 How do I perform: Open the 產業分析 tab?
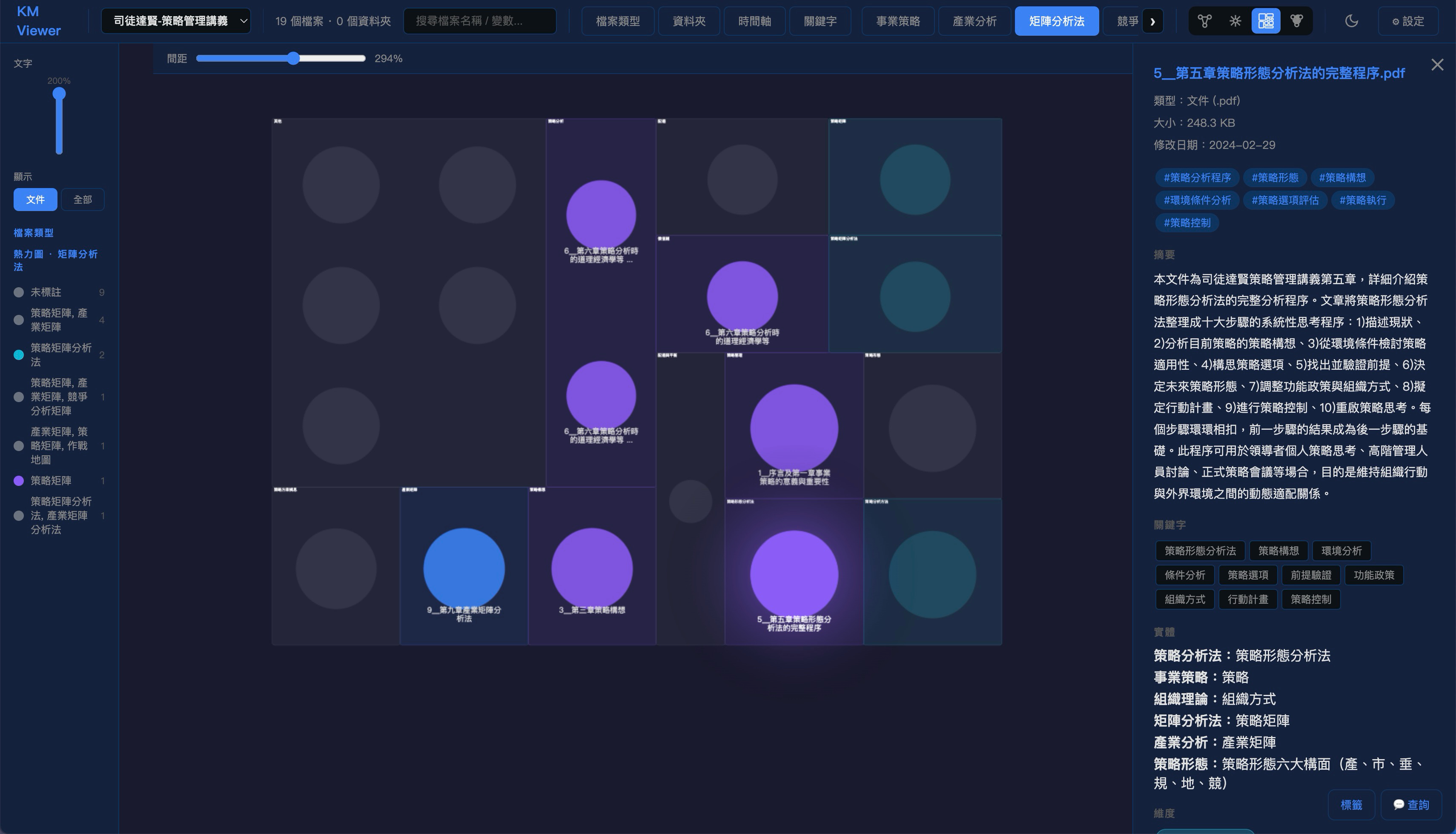pos(974,21)
